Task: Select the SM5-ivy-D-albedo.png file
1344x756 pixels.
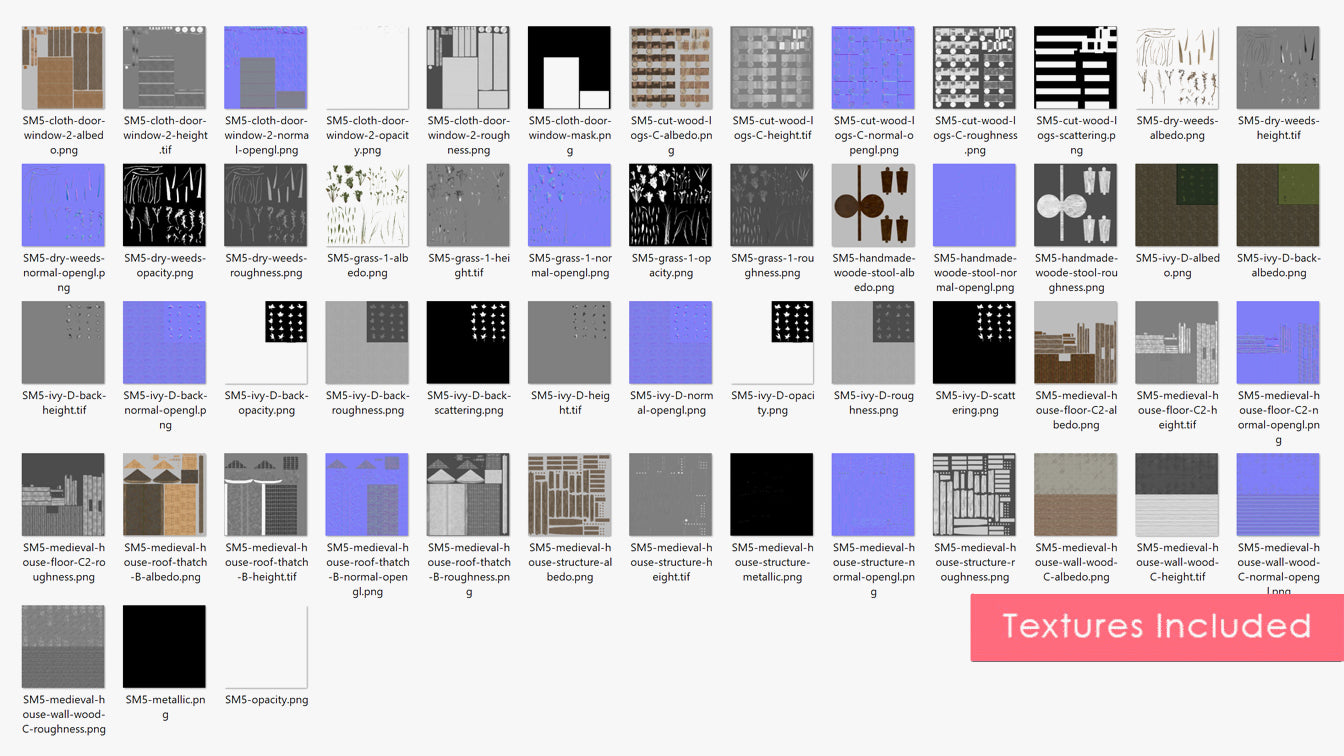Action: [1177, 205]
